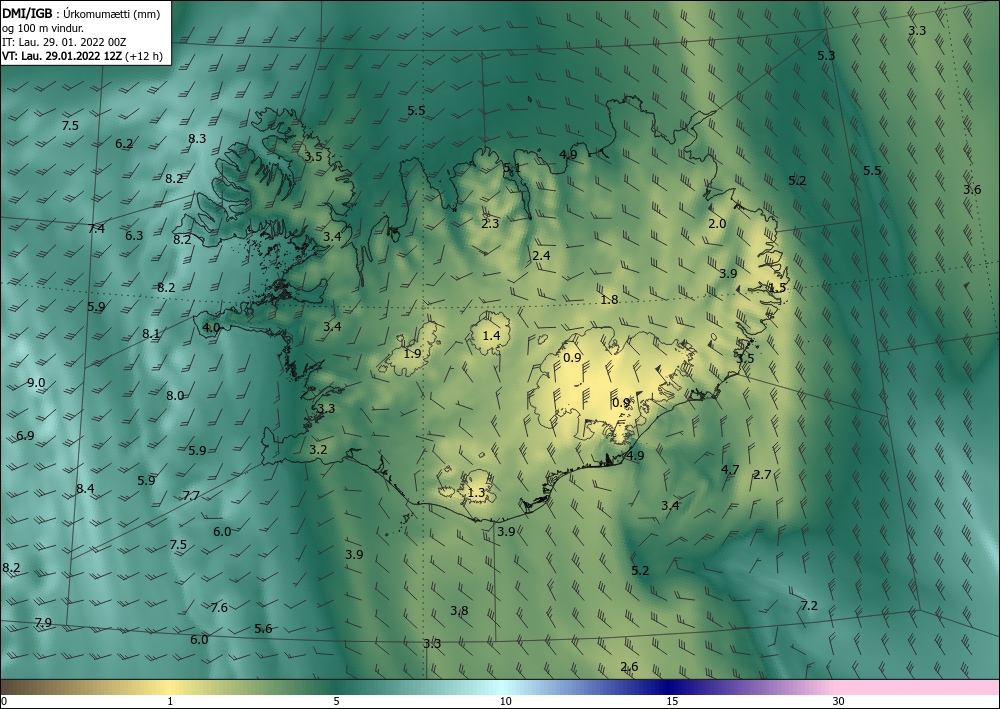Click the 7.4 value on the map
The image size is (1000, 709).
(x=96, y=228)
